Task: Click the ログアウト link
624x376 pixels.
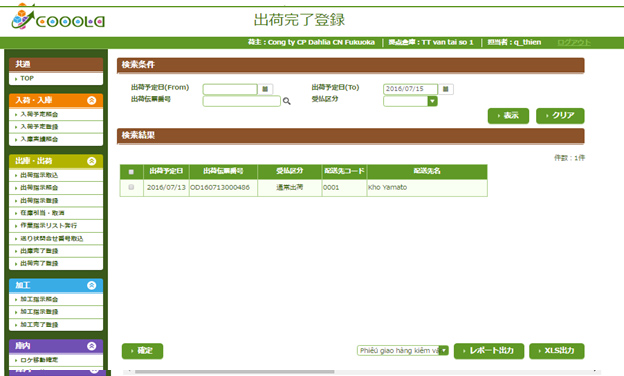Action: pos(574,42)
